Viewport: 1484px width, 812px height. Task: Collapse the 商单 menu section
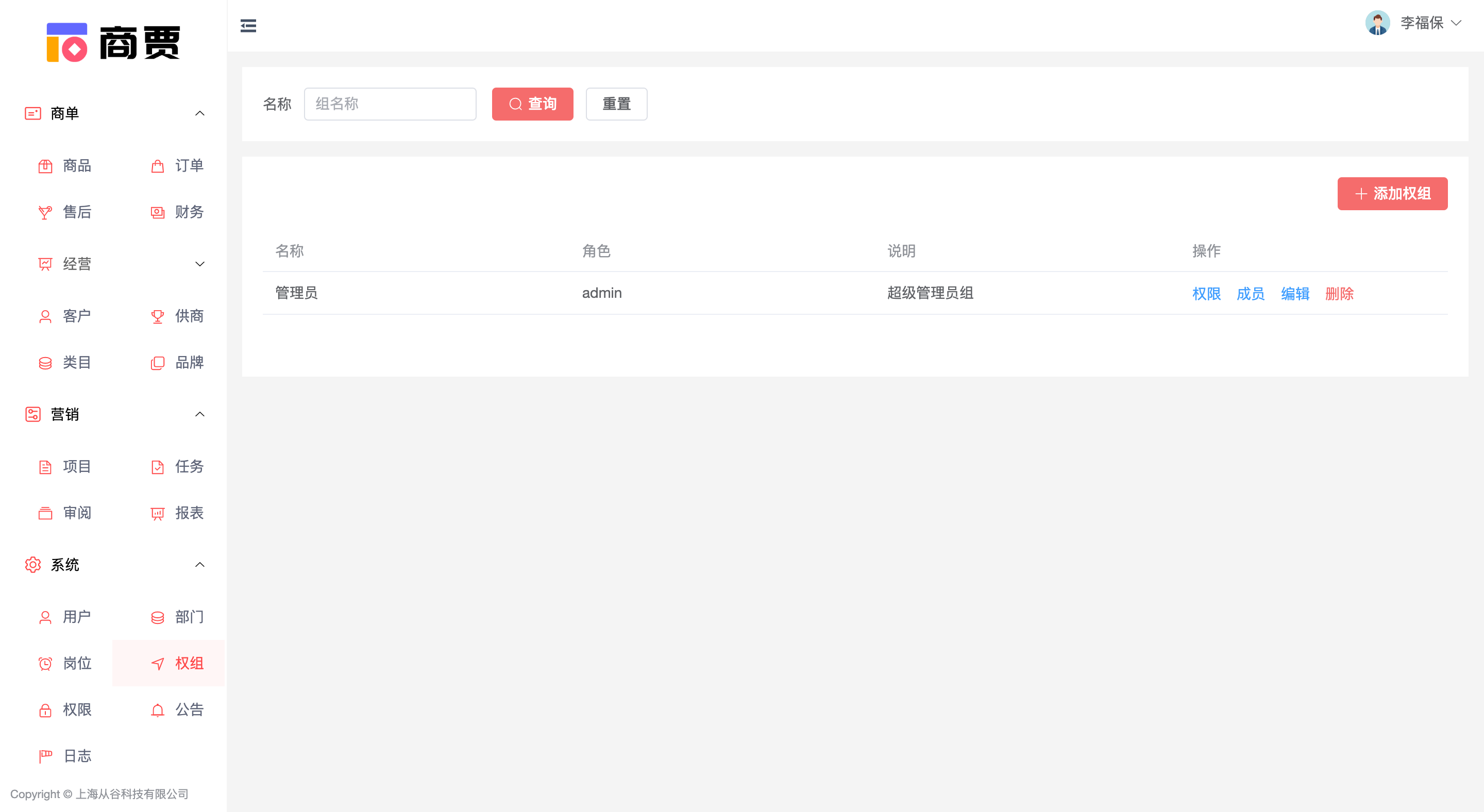click(199, 113)
